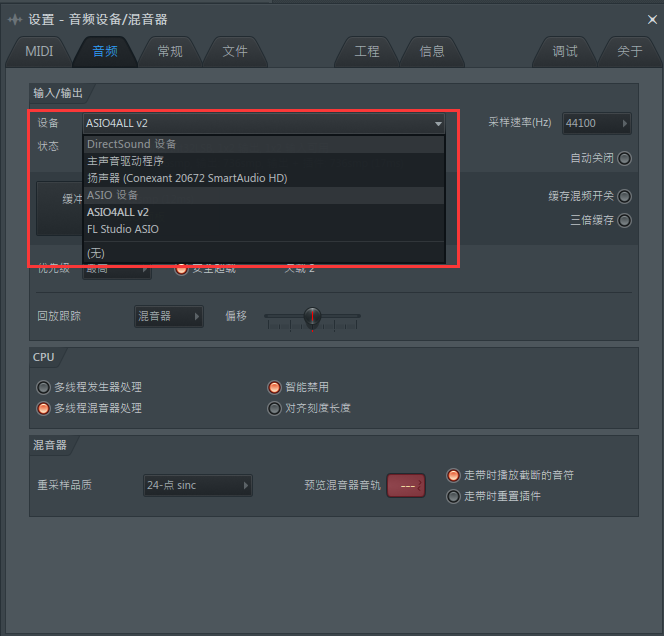Switch to the 调试 tab
Screen dimensions: 664x636
click(564, 52)
